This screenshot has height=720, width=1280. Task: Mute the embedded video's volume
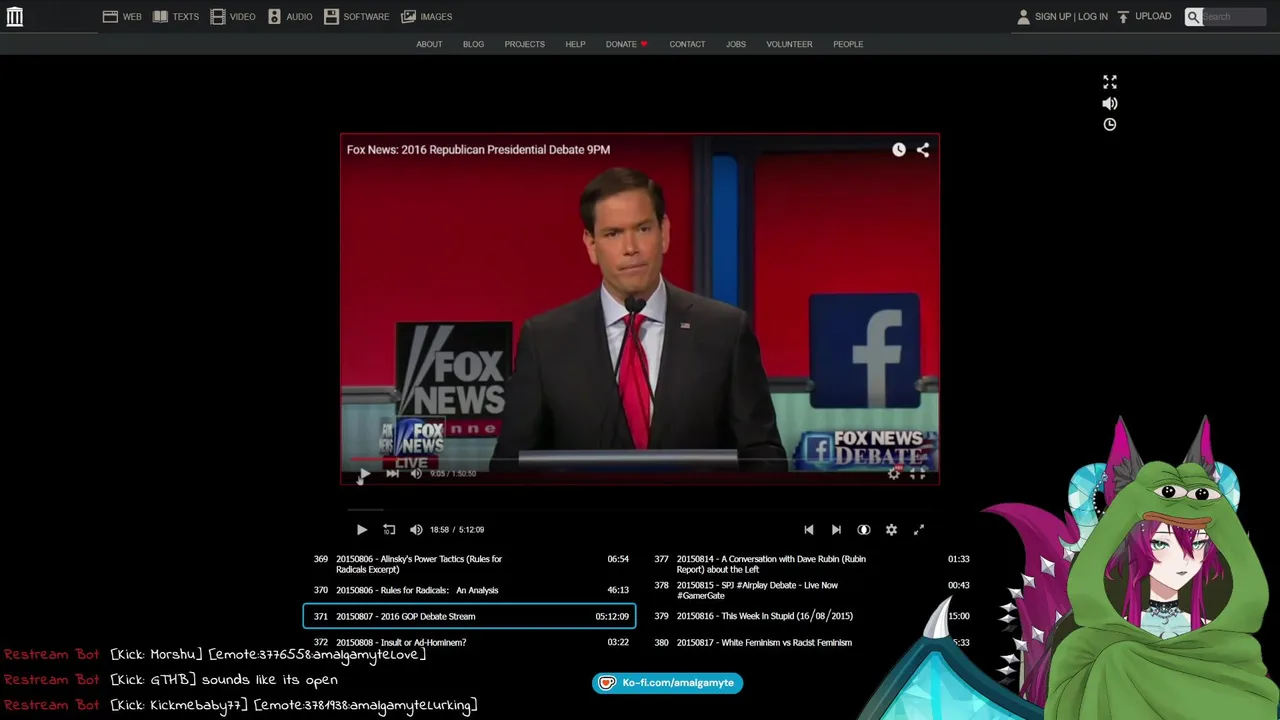(416, 474)
